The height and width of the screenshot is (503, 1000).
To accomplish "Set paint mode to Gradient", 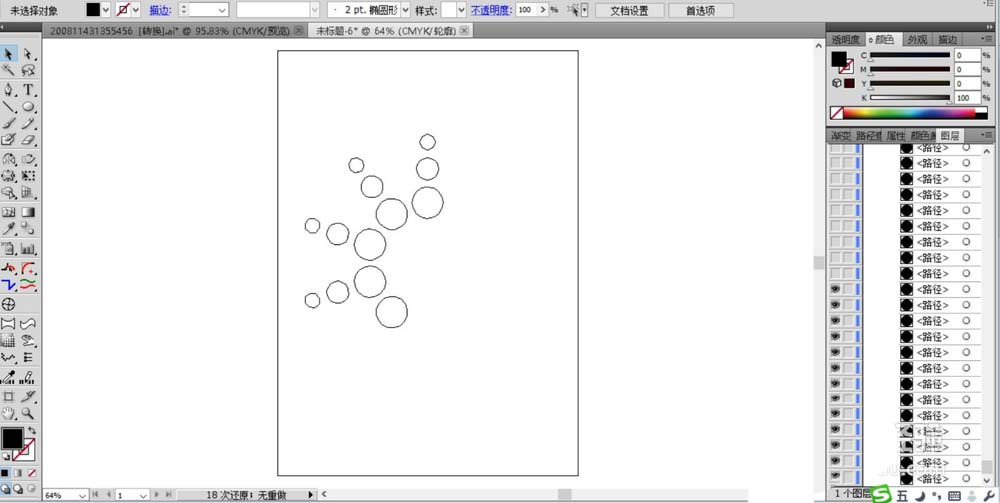I will click(x=18, y=473).
